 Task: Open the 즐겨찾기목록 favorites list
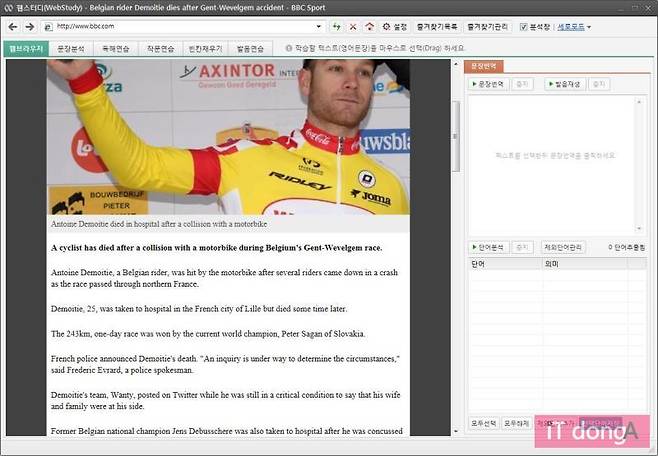(437, 27)
